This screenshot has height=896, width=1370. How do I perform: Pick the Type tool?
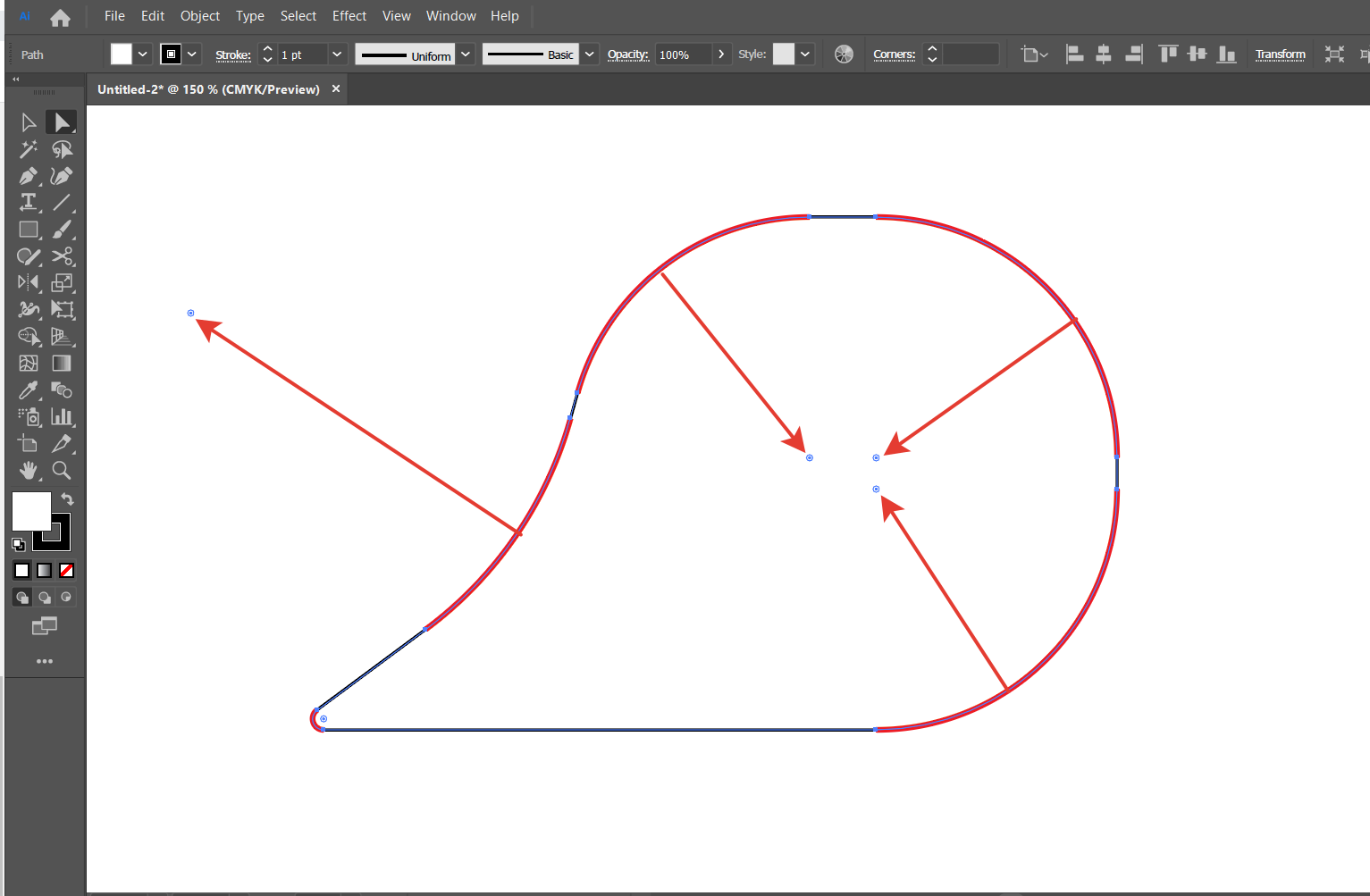(x=28, y=203)
